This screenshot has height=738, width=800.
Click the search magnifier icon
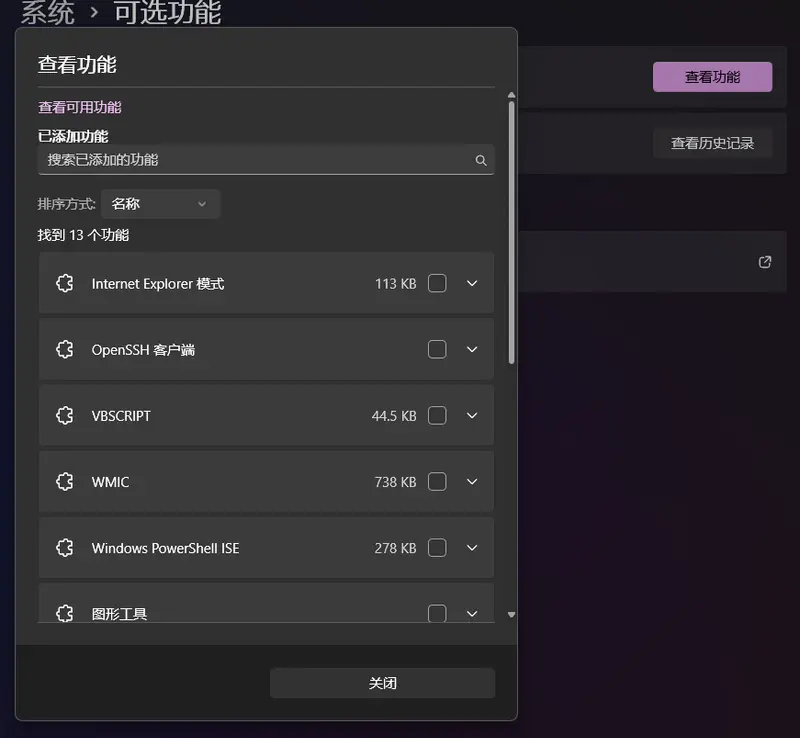coord(481,160)
